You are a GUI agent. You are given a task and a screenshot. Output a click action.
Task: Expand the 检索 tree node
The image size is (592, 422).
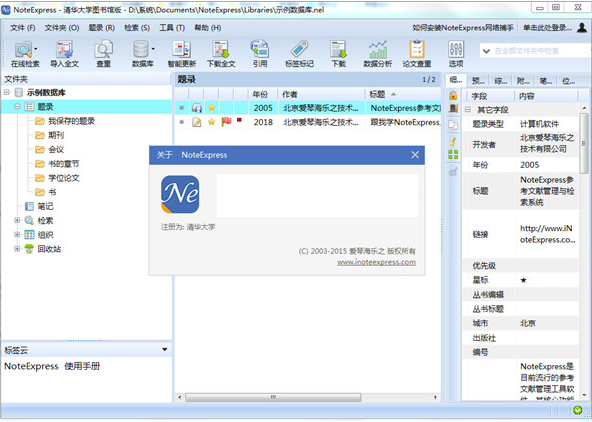pos(17,220)
